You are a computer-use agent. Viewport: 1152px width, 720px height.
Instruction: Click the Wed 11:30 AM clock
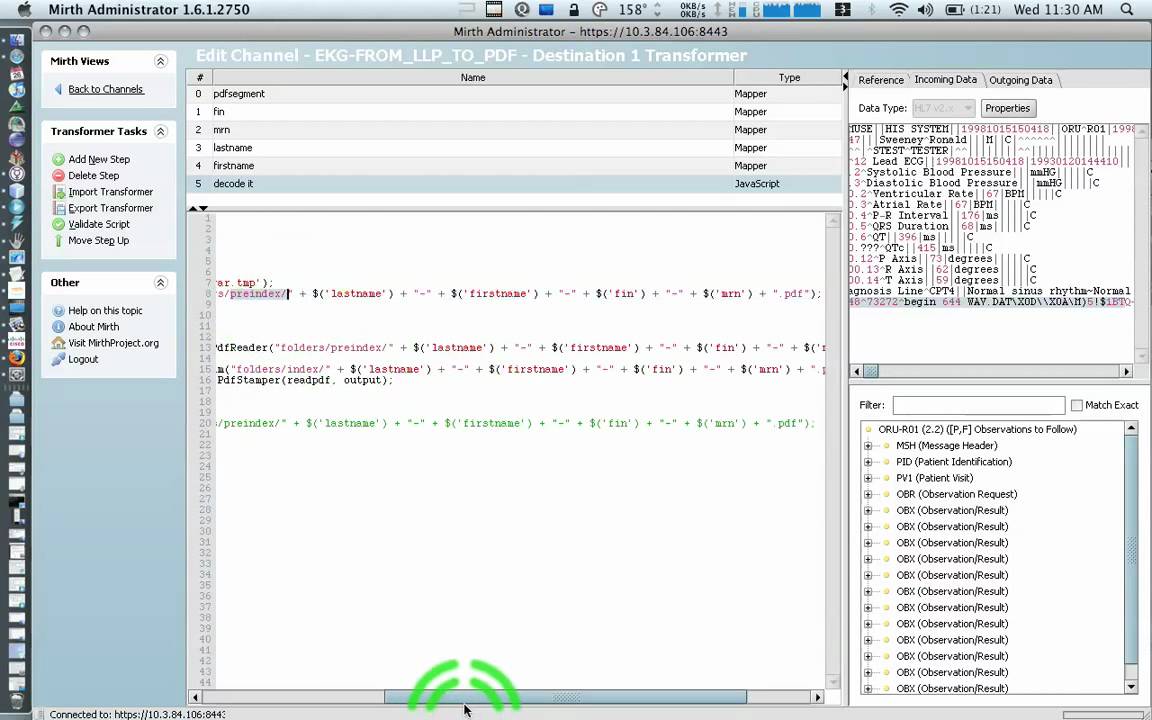point(1058,10)
